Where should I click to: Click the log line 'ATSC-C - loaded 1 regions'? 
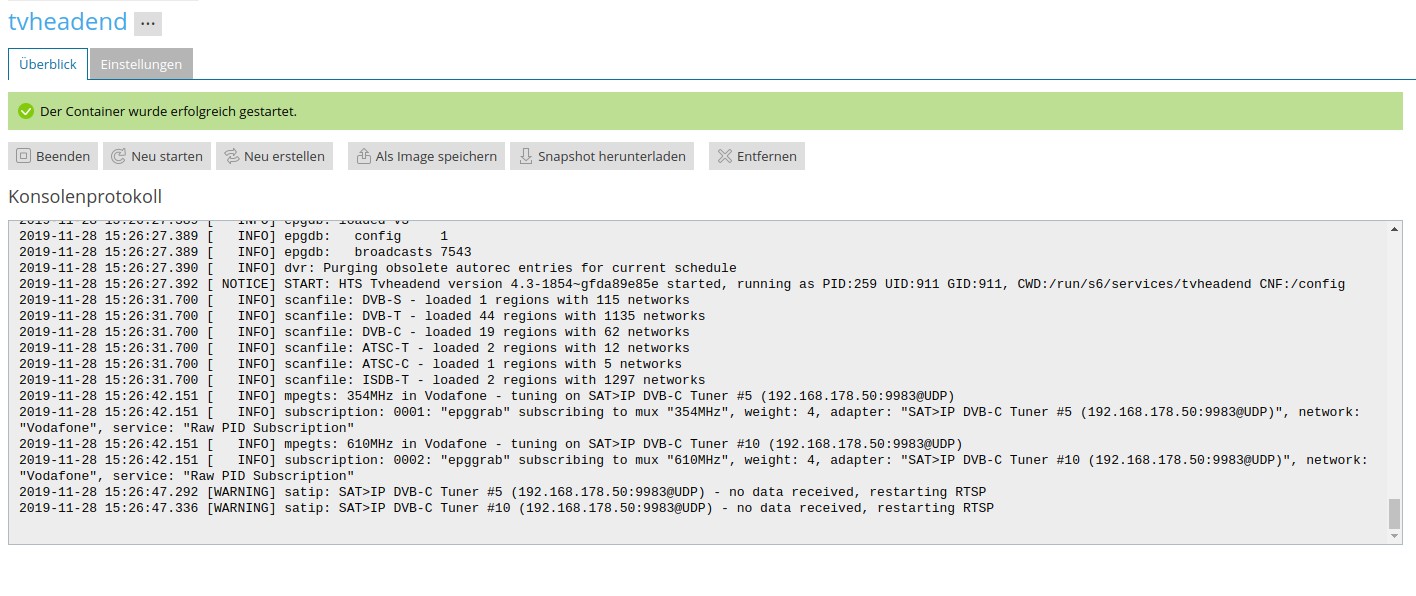[350, 364]
